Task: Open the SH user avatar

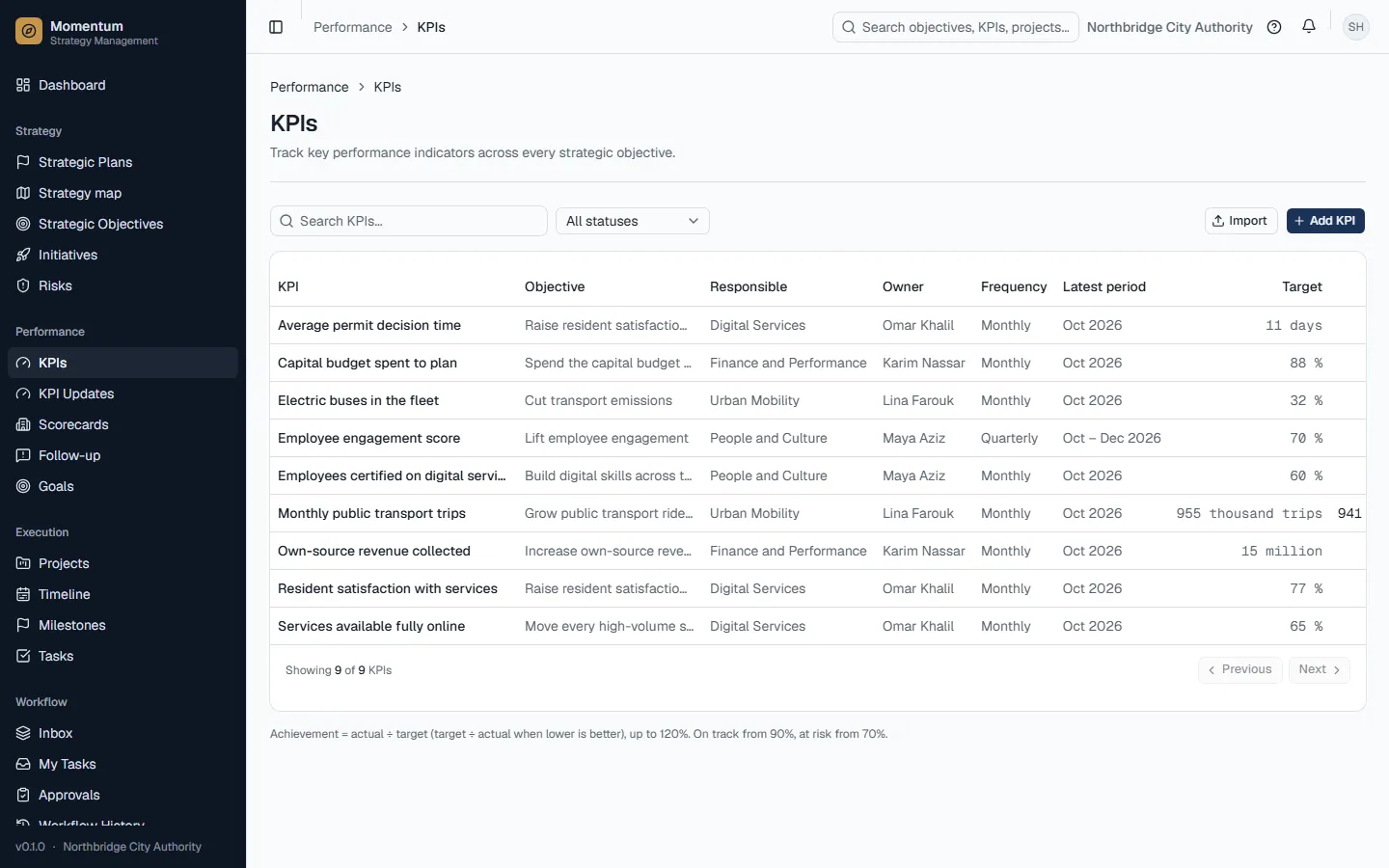Action: (x=1356, y=27)
